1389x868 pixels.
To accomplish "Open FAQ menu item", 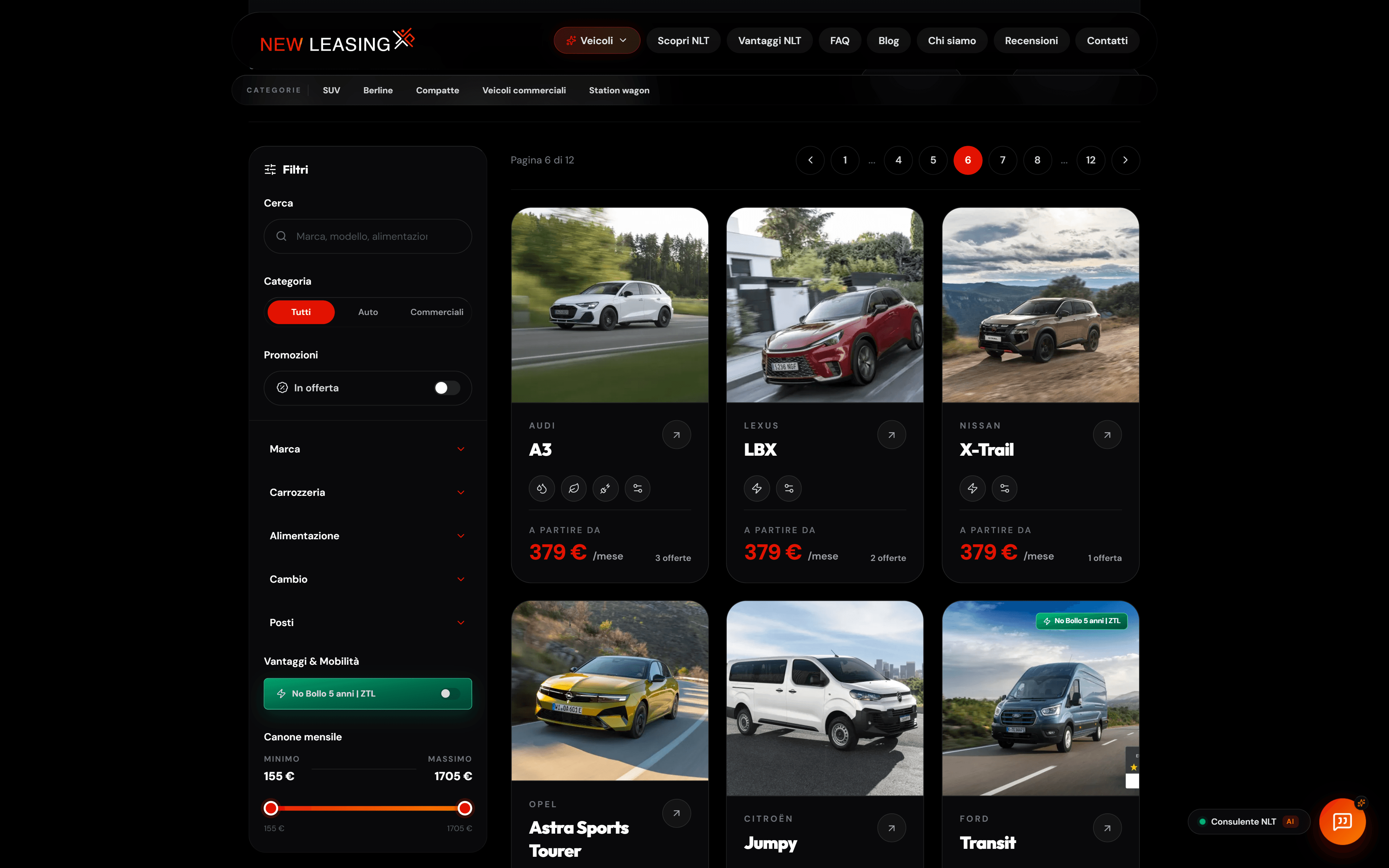I will click(x=839, y=41).
